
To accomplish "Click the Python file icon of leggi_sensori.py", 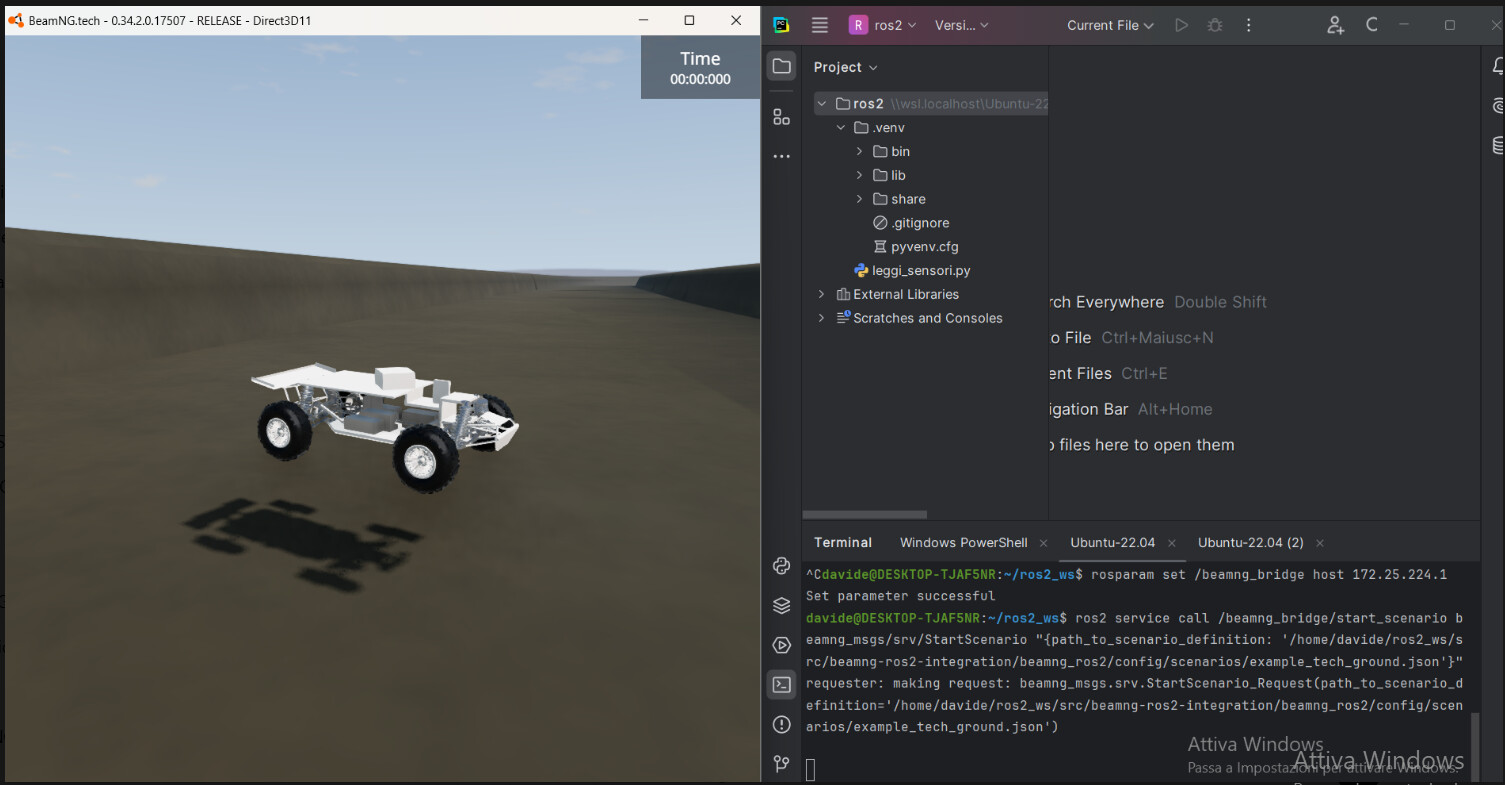I will pos(861,270).
